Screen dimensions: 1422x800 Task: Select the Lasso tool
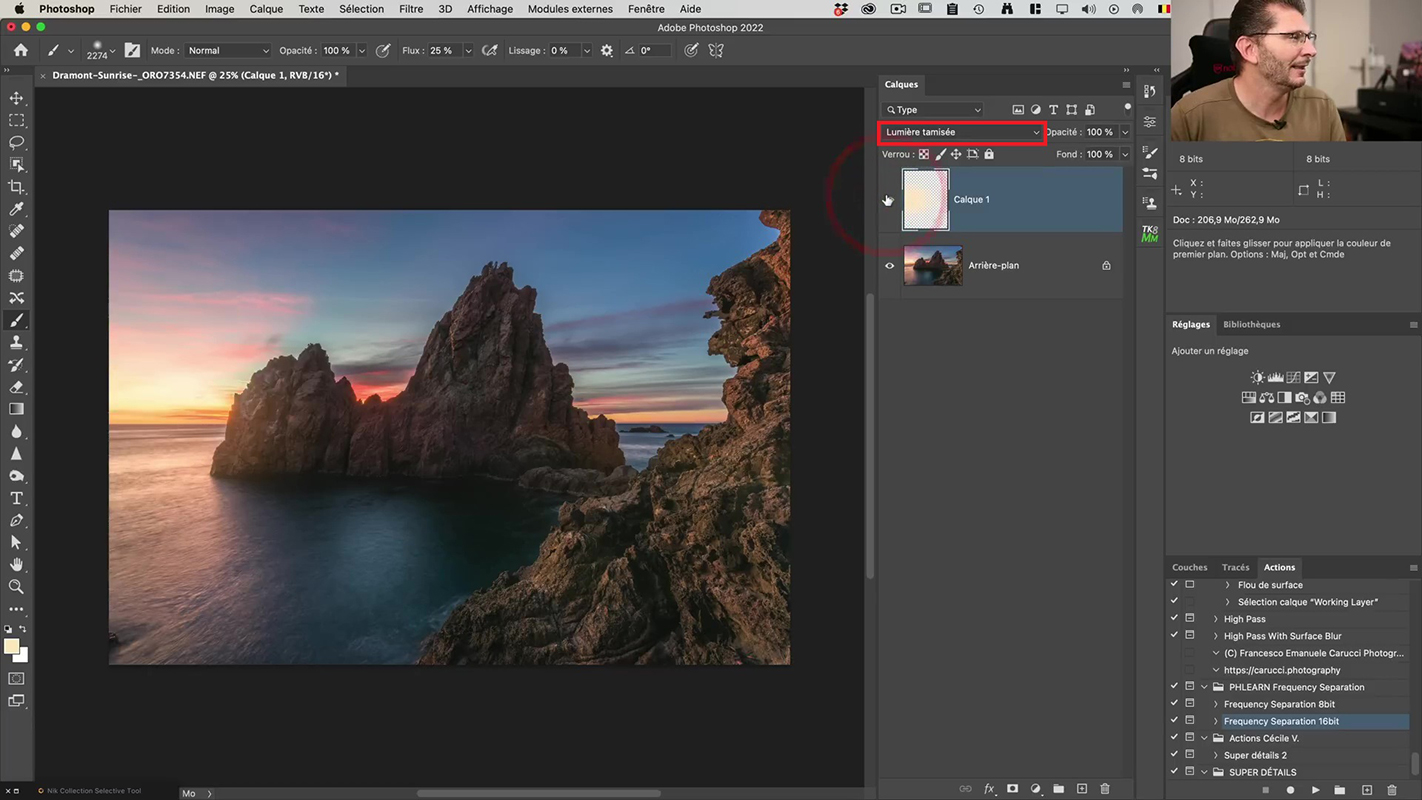point(17,142)
